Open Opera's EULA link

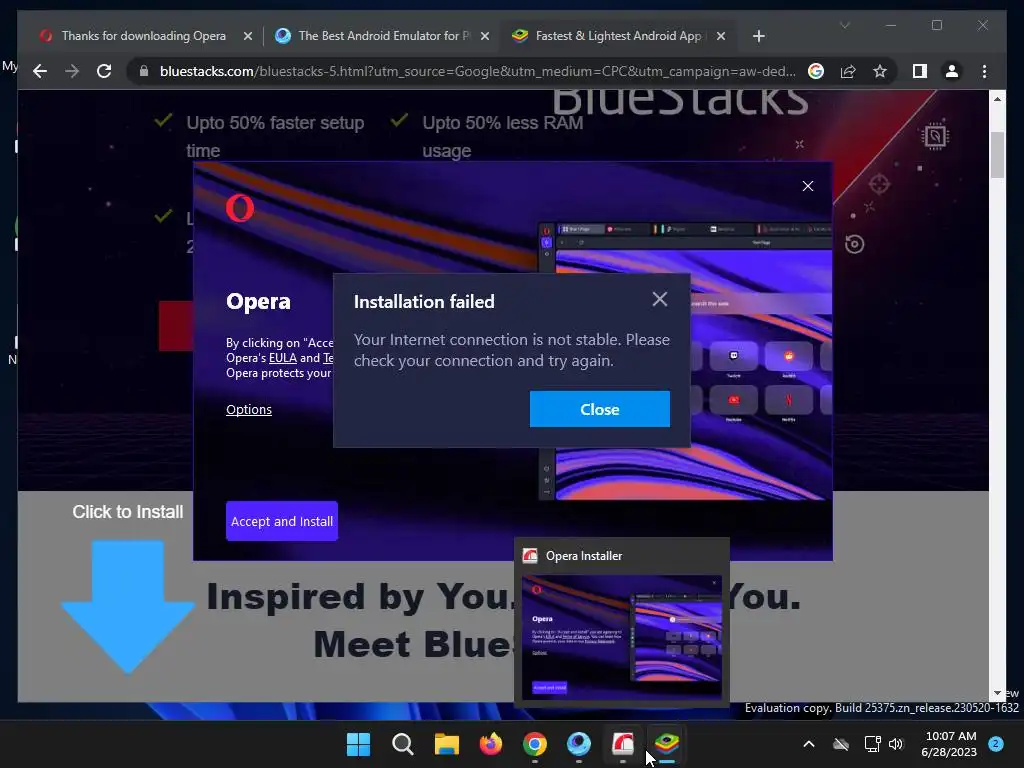(283, 358)
